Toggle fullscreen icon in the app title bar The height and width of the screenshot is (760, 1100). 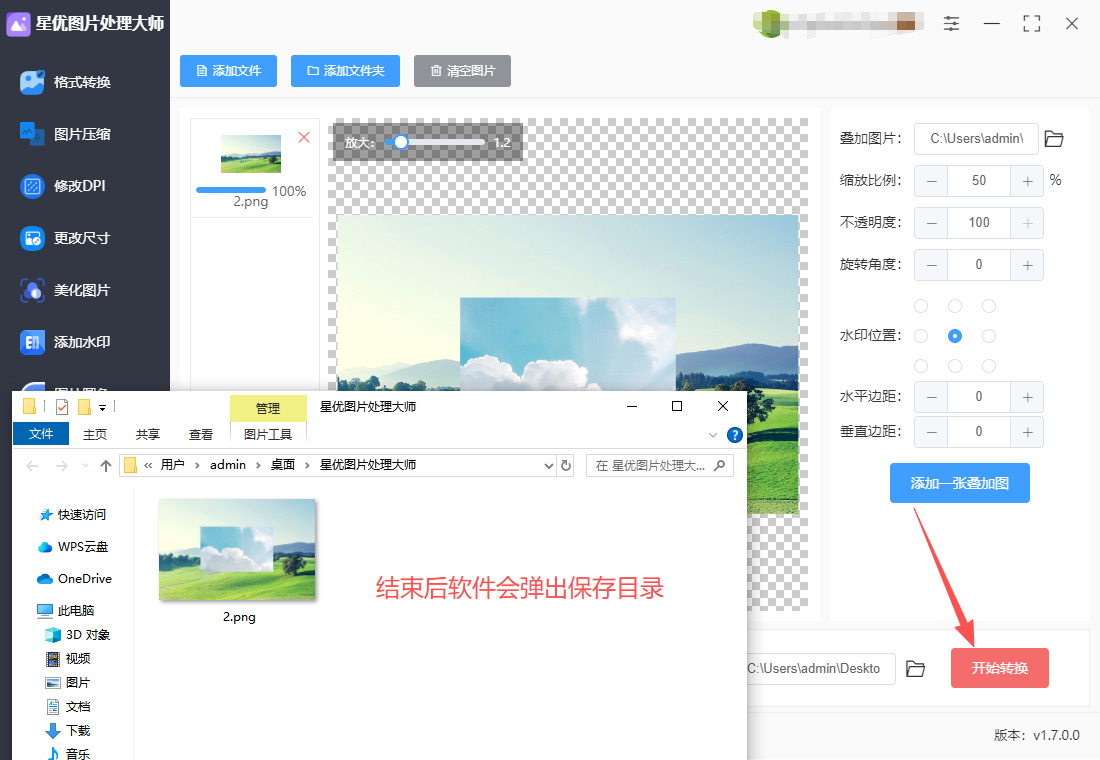tap(1031, 23)
